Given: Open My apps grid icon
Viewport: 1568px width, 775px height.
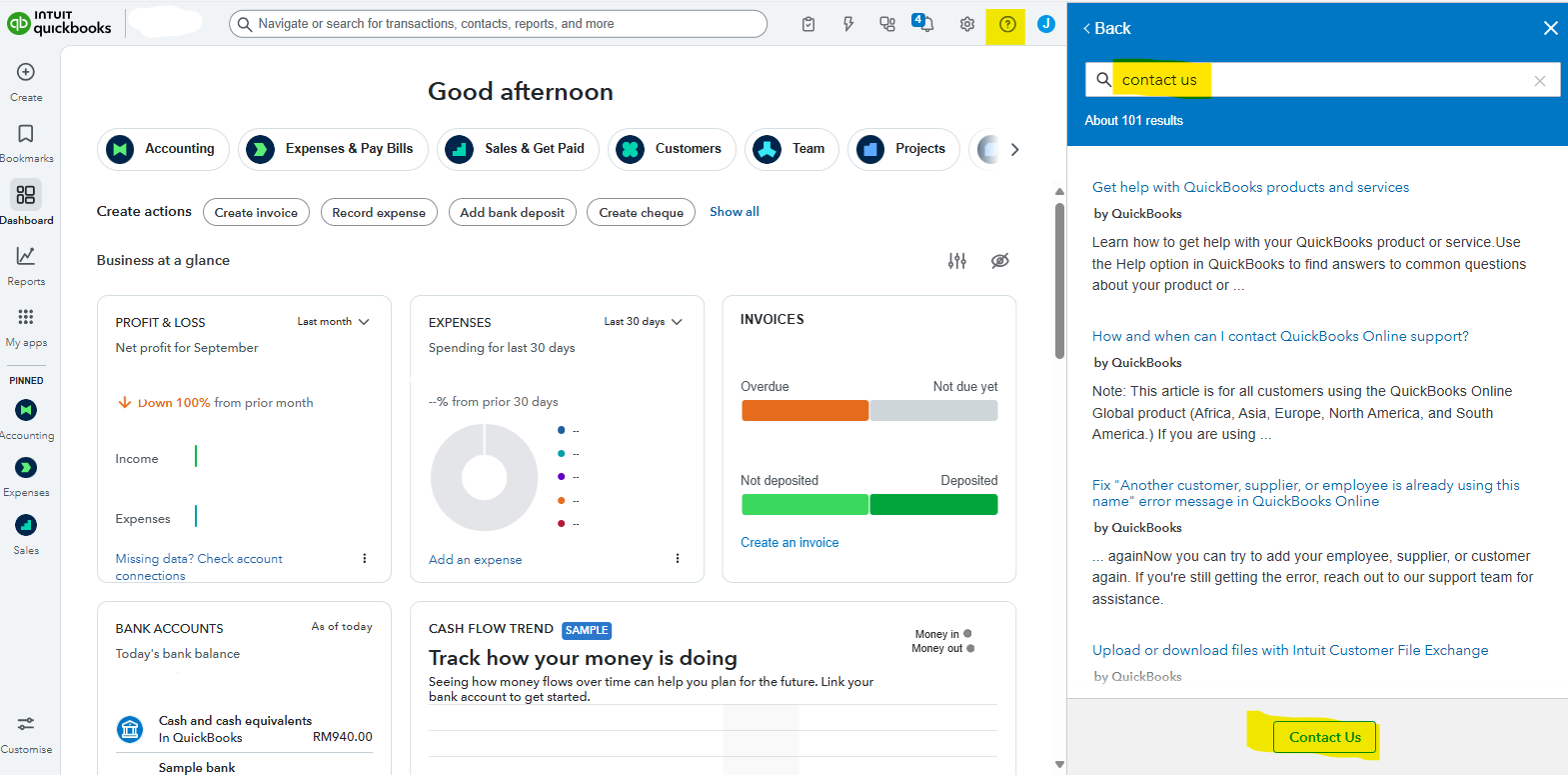Looking at the screenshot, I should click(26, 318).
